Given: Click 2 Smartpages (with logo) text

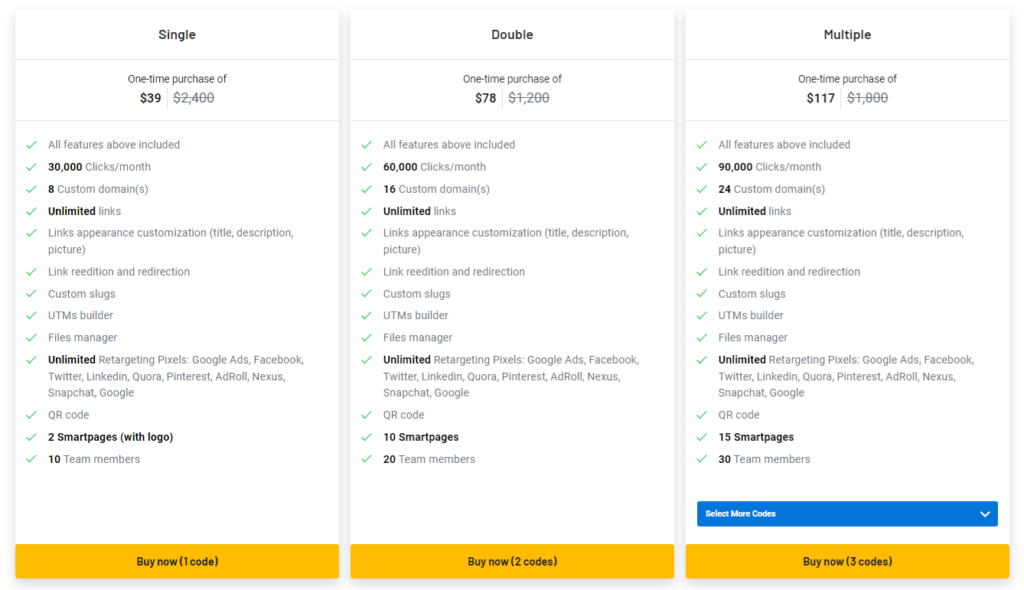Looking at the screenshot, I should [110, 437].
